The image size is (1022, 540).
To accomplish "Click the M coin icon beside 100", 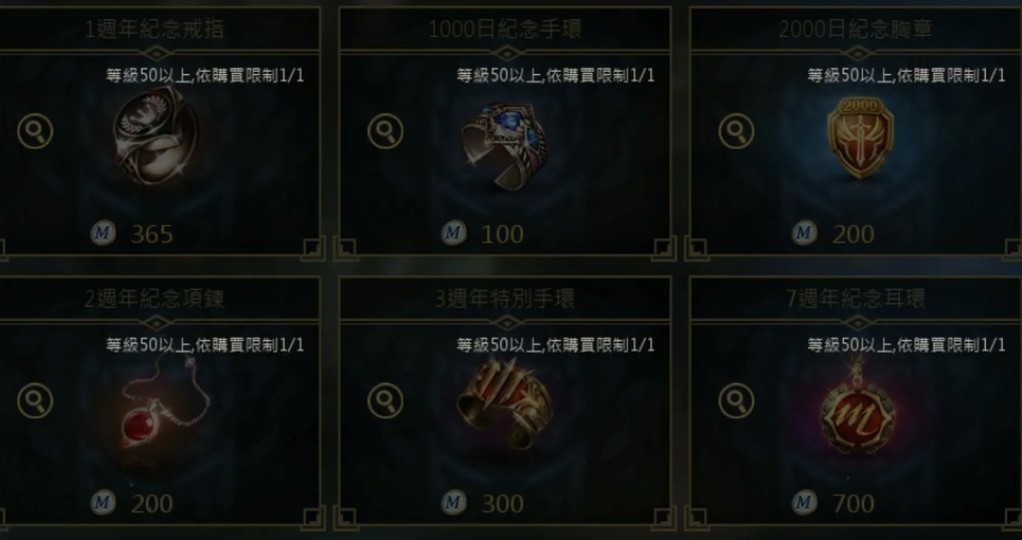I will (454, 233).
